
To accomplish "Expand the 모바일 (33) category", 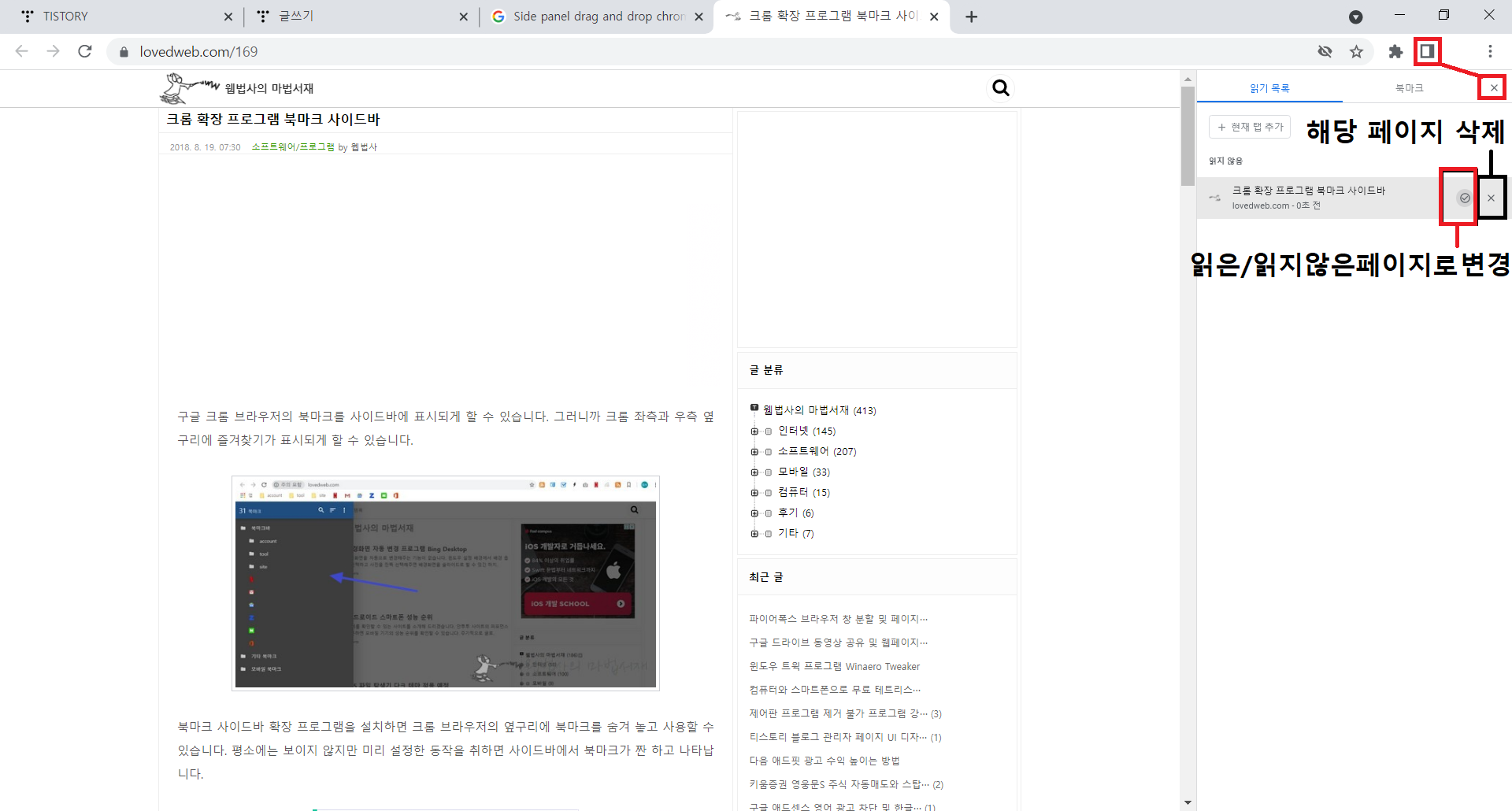I will coord(754,472).
